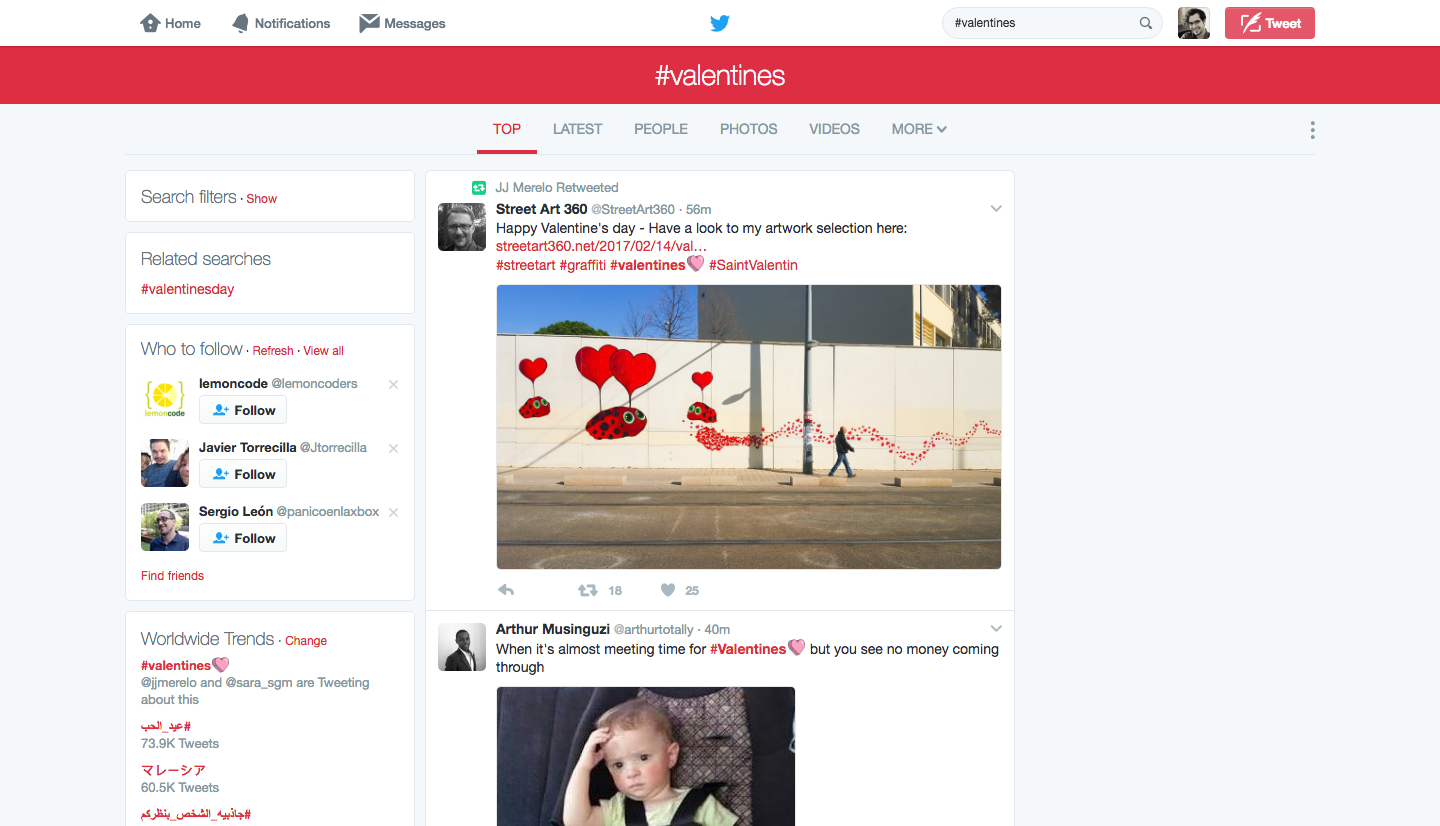Show the search filters
The image size is (1440, 826).
point(262,199)
